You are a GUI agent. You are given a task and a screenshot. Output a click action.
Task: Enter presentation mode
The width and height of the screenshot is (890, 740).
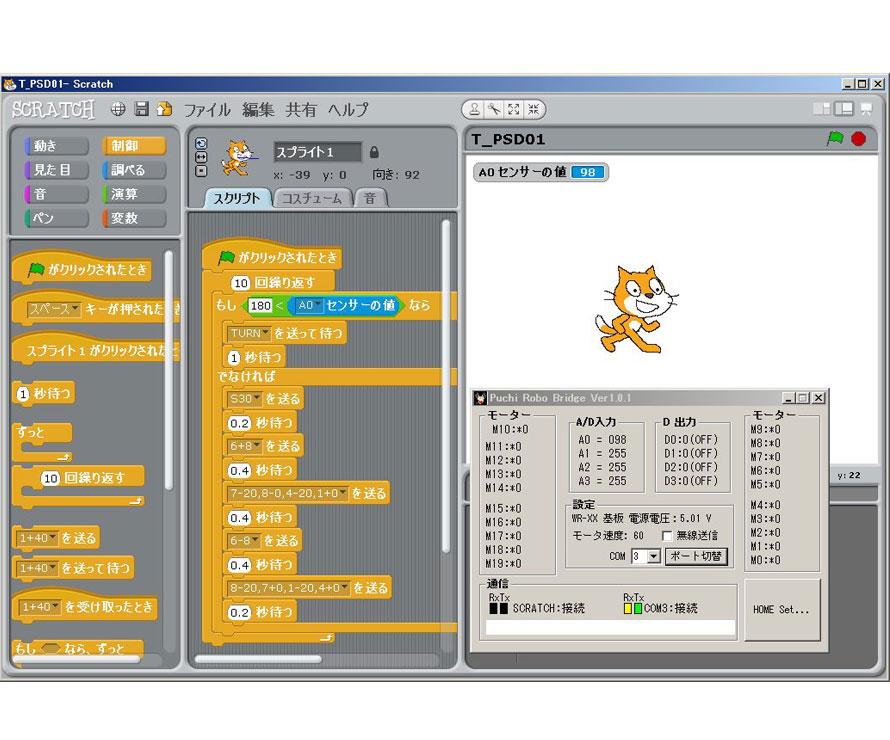[866, 108]
